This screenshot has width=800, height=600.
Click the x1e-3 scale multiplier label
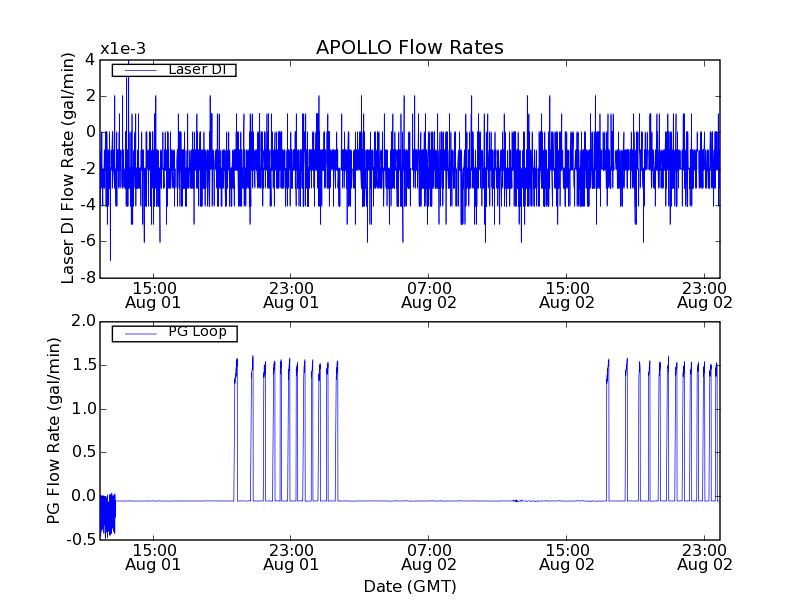[x=123, y=50]
